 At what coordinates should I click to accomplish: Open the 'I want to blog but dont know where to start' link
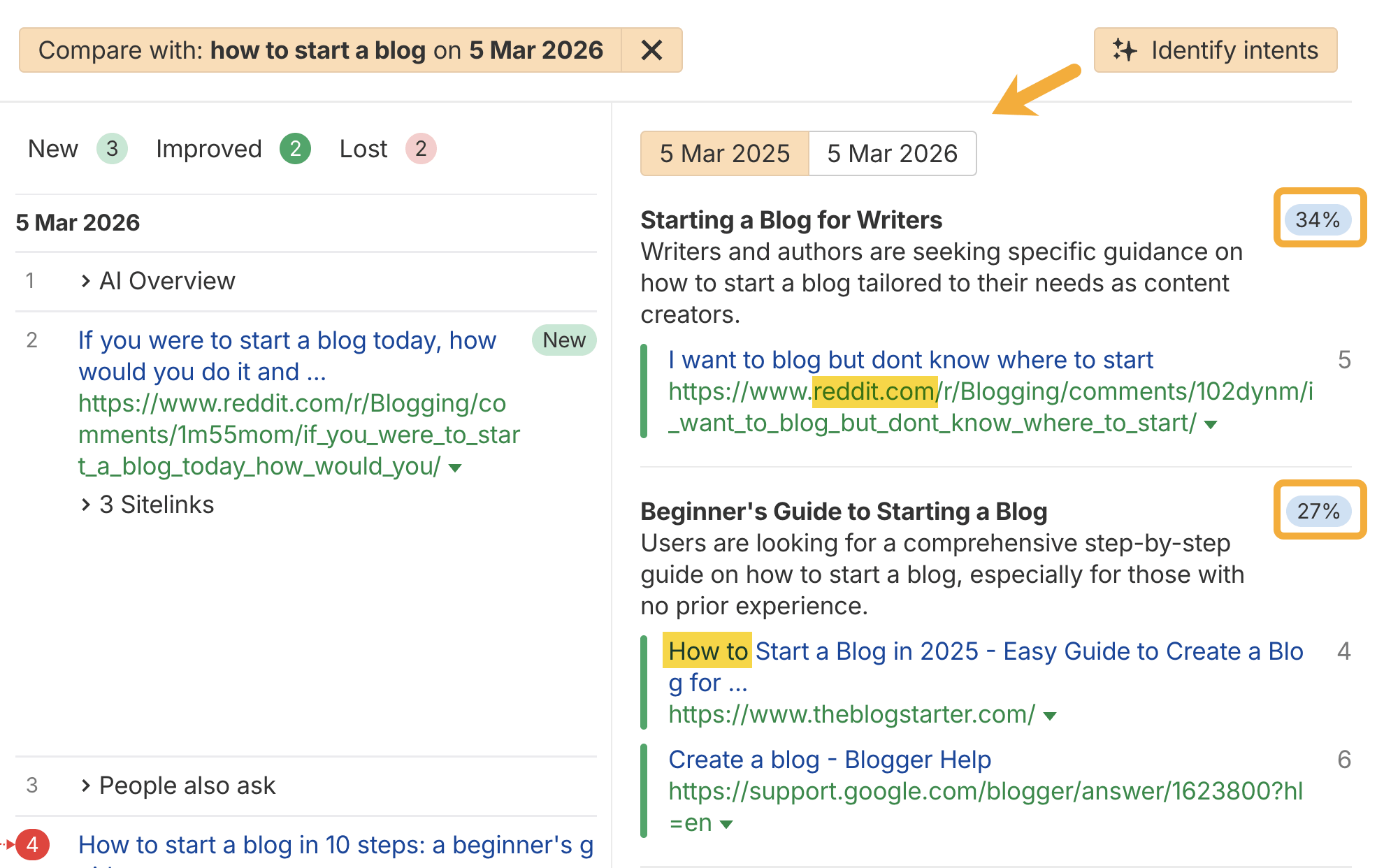pyautogui.click(x=910, y=359)
